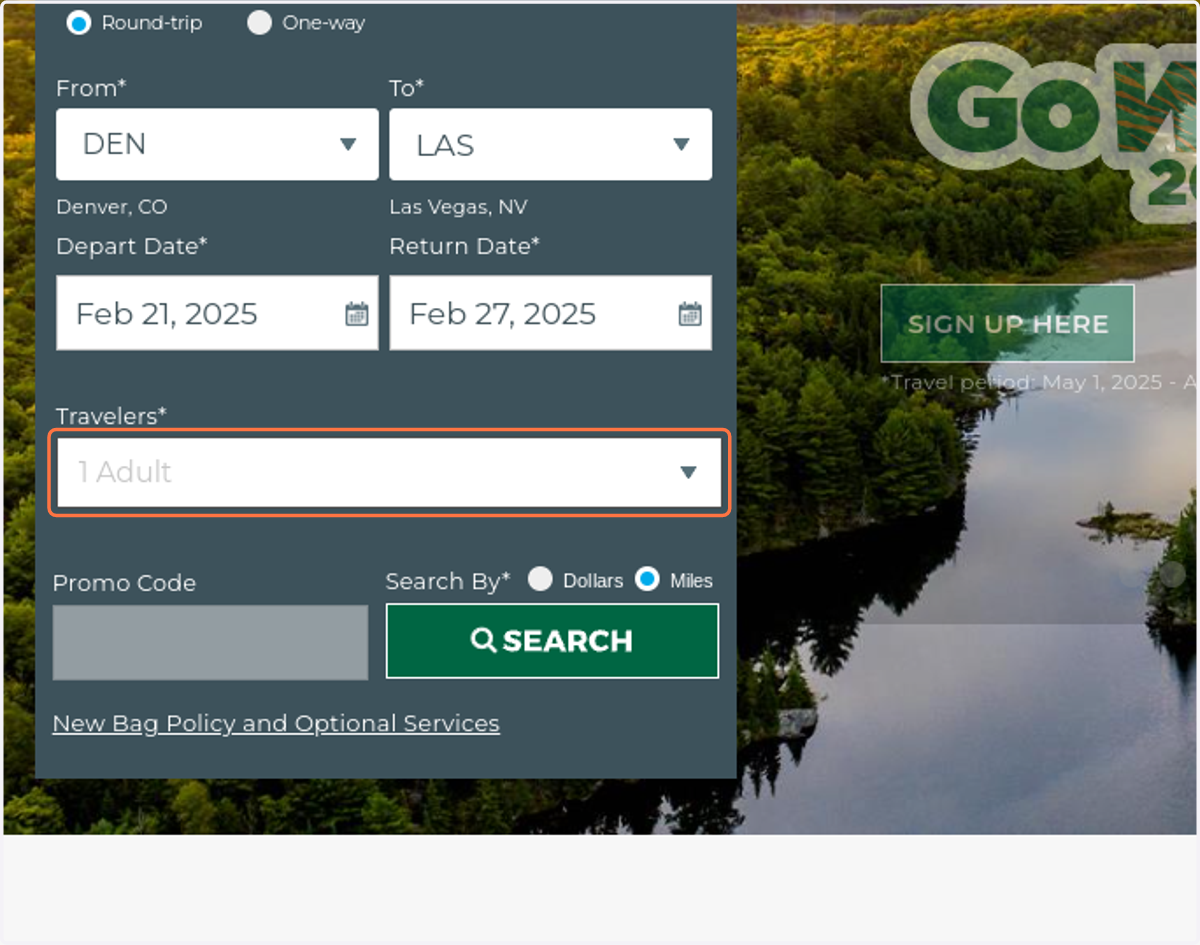The width and height of the screenshot is (1200, 945).
Task: Open the Depart Date calendar icon
Action: click(x=357, y=314)
